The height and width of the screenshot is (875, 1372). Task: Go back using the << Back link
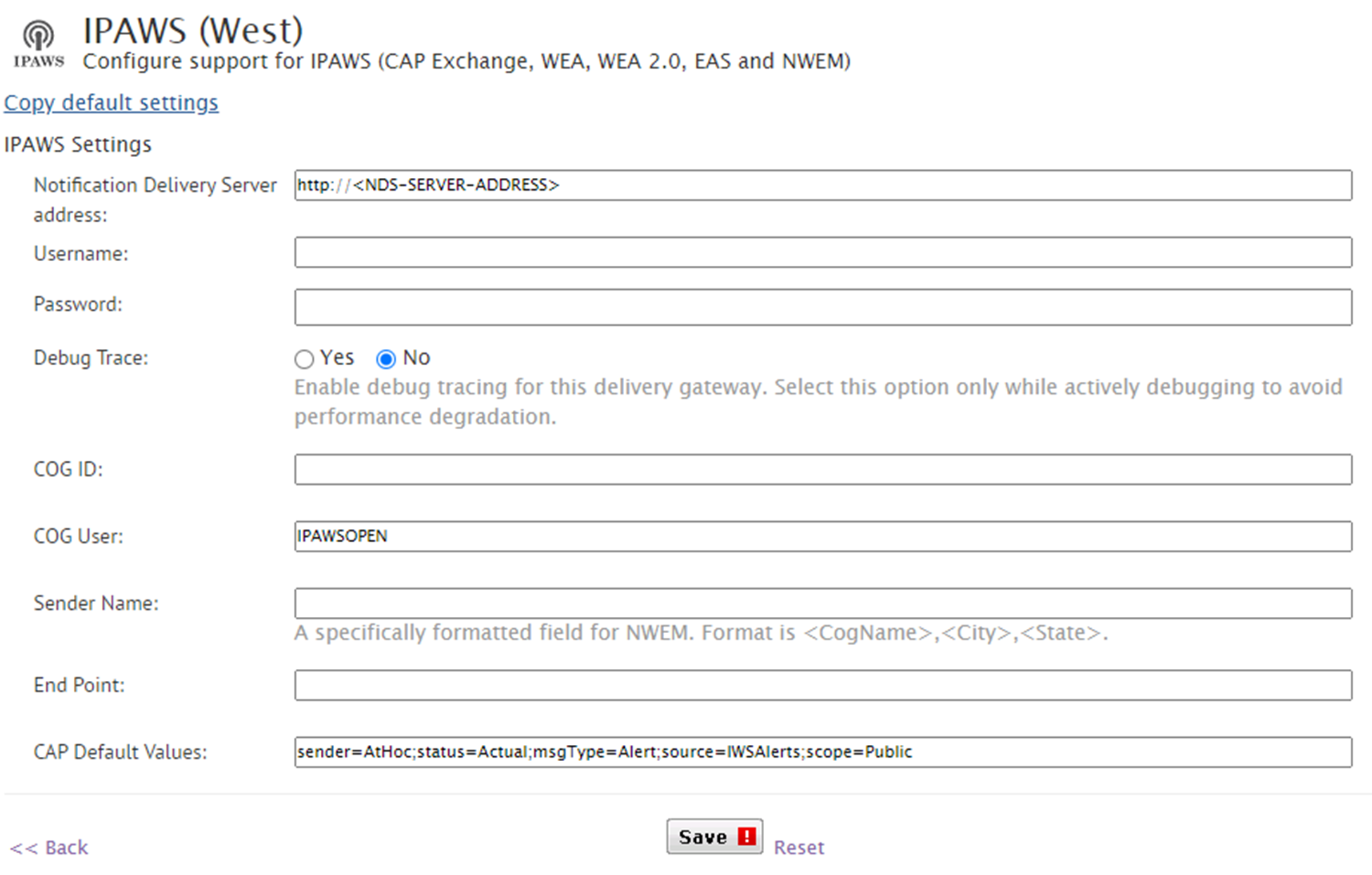click(x=49, y=848)
